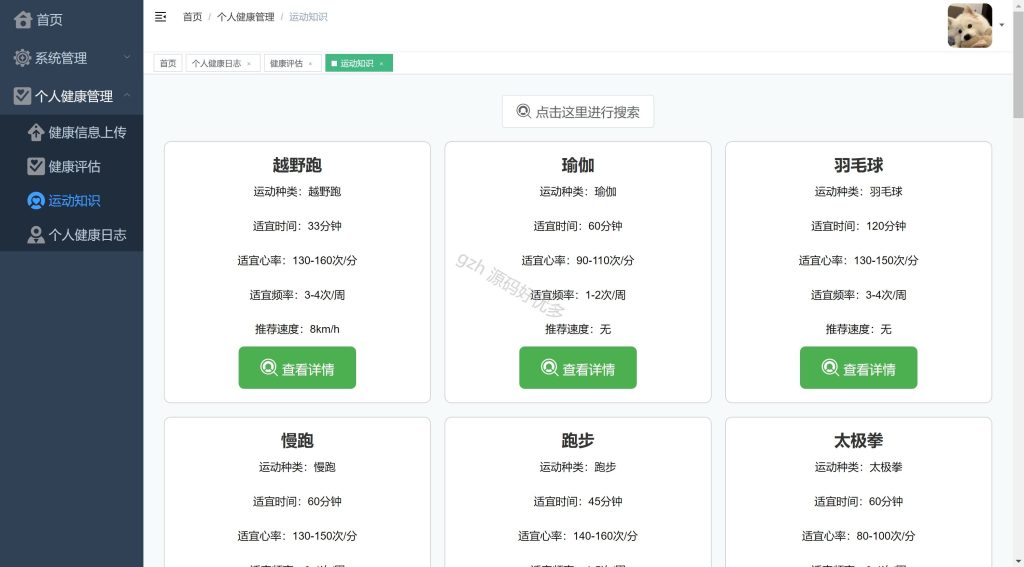Image resolution: width=1024 pixels, height=567 pixels.
Task: Switch to the 个人健康日志 tab
Action: click(x=223, y=63)
